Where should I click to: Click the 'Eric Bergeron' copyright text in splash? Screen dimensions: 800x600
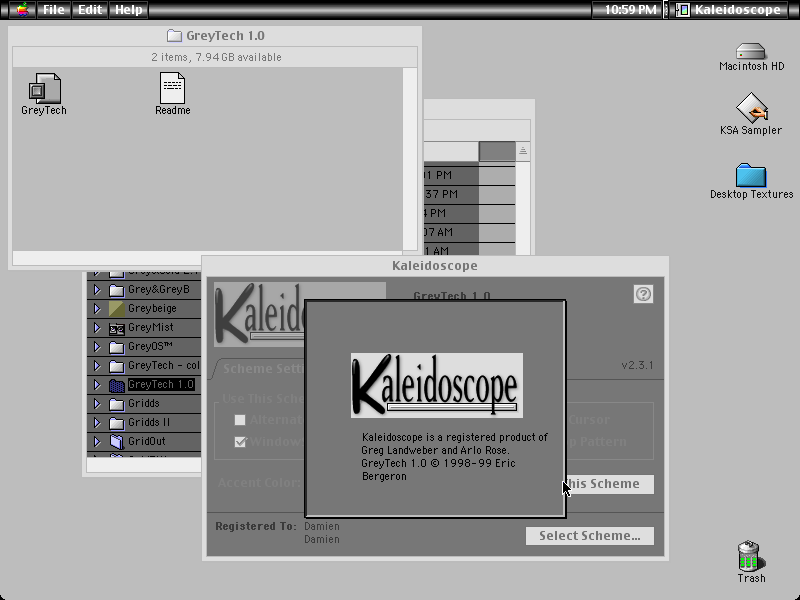click(439, 470)
